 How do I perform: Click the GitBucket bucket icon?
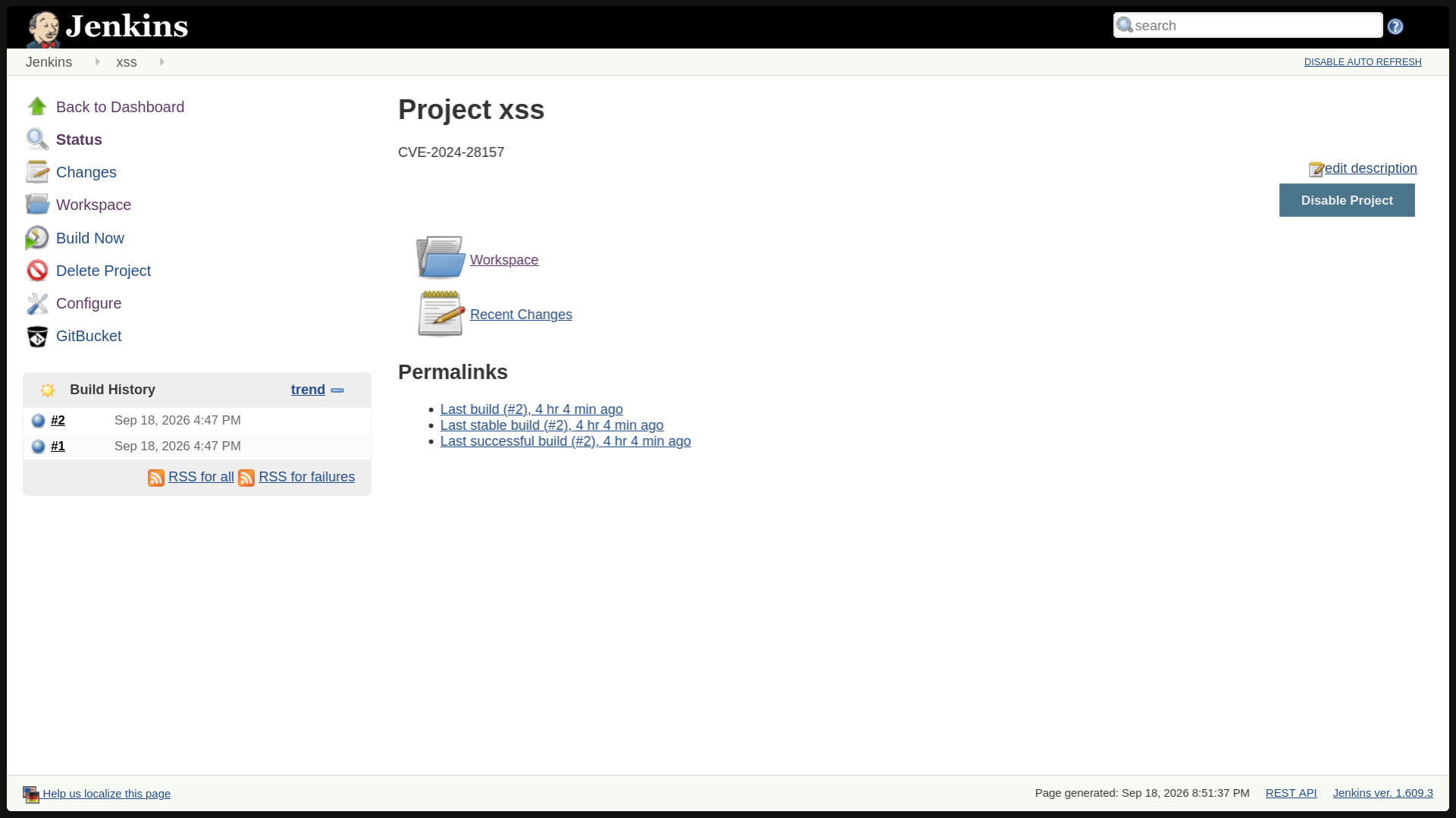click(37, 336)
